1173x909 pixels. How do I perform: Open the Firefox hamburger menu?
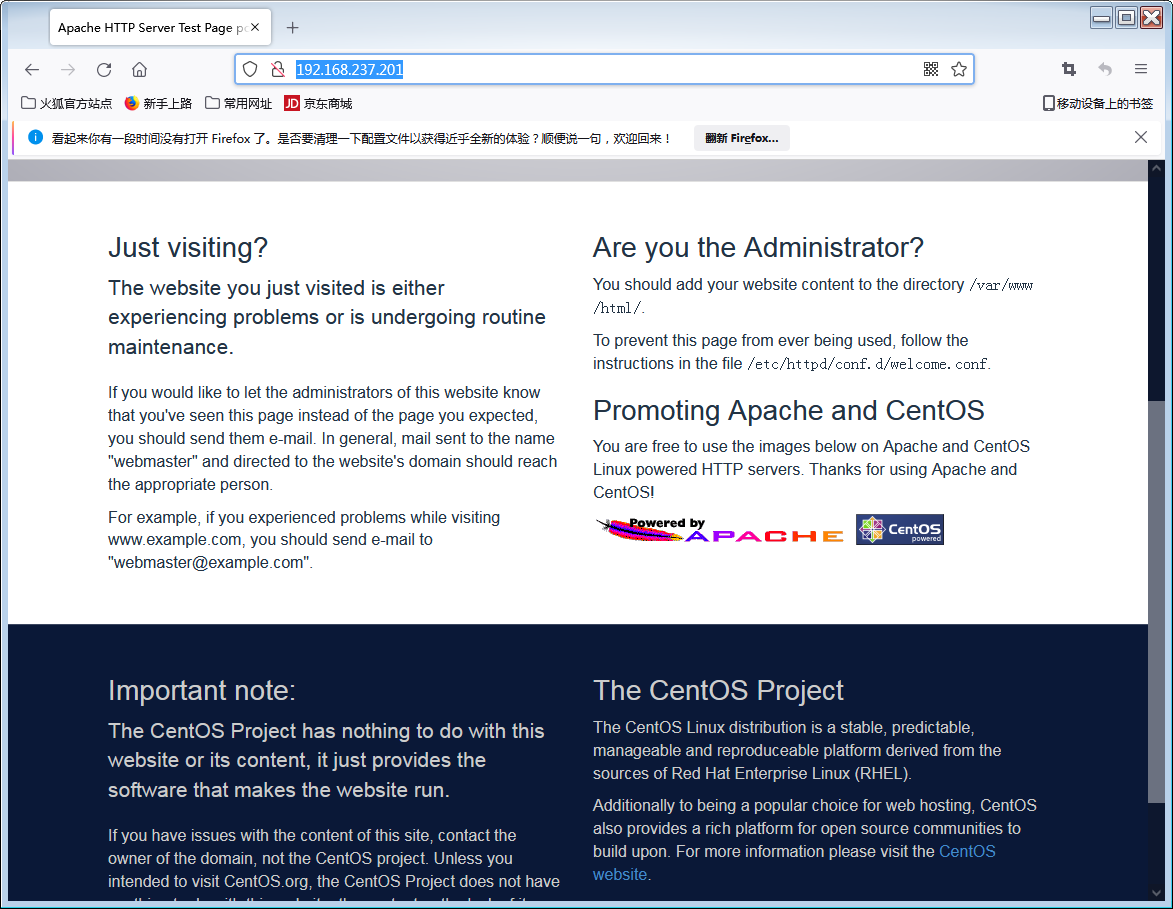1141,70
